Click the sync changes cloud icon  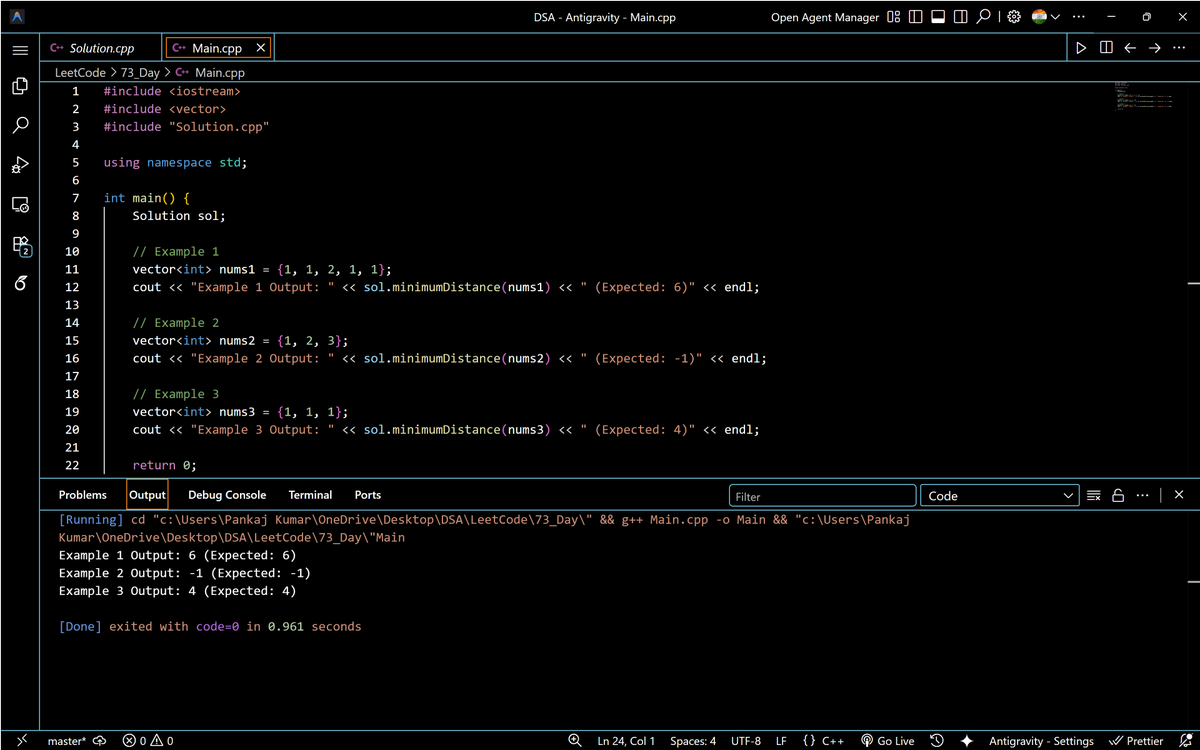pos(99,741)
